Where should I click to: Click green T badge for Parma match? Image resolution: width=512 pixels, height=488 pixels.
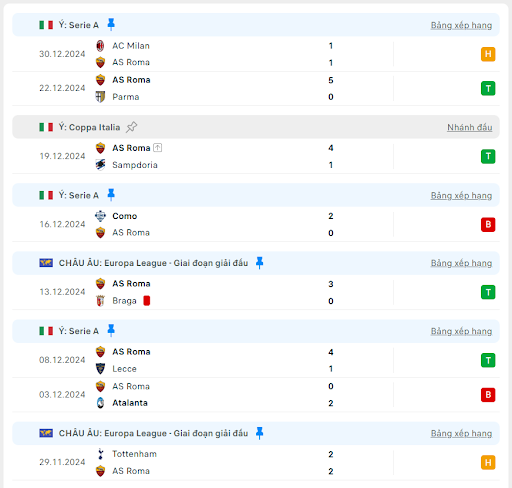point(488,88)
